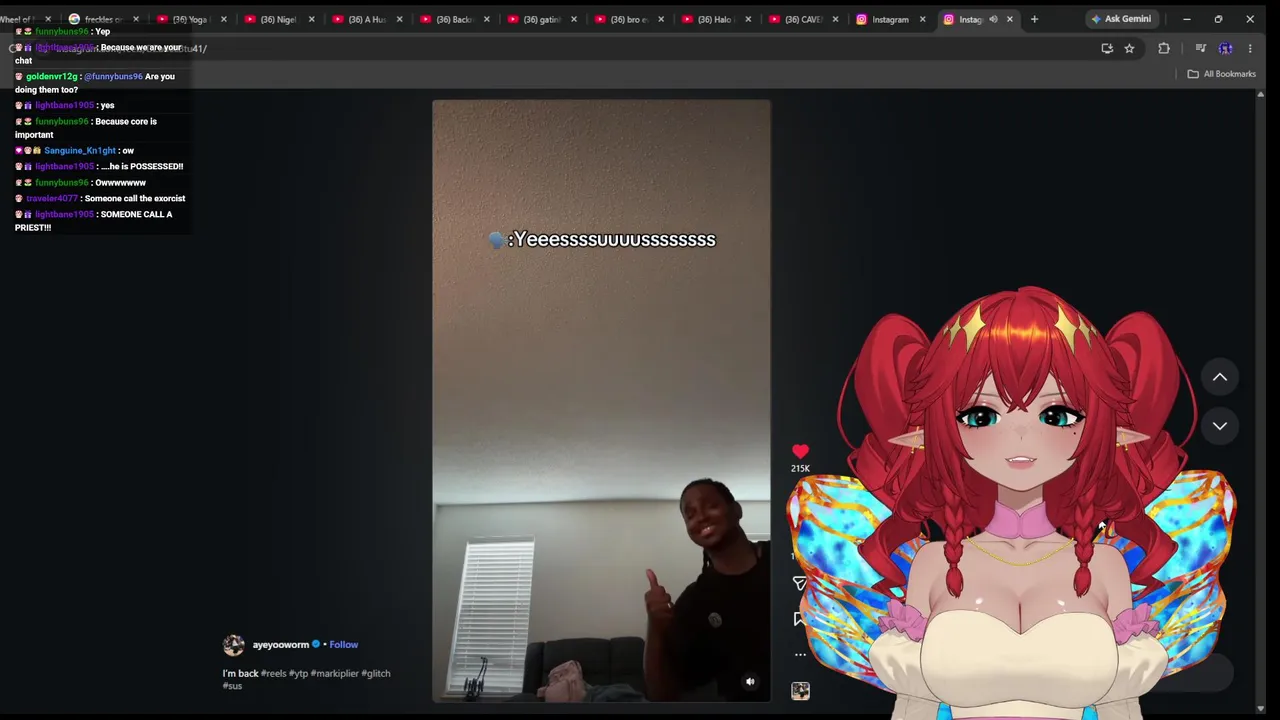1280x720 pixels.
Task: Mute the active tab's audio indicator
Action: point(993,19)
